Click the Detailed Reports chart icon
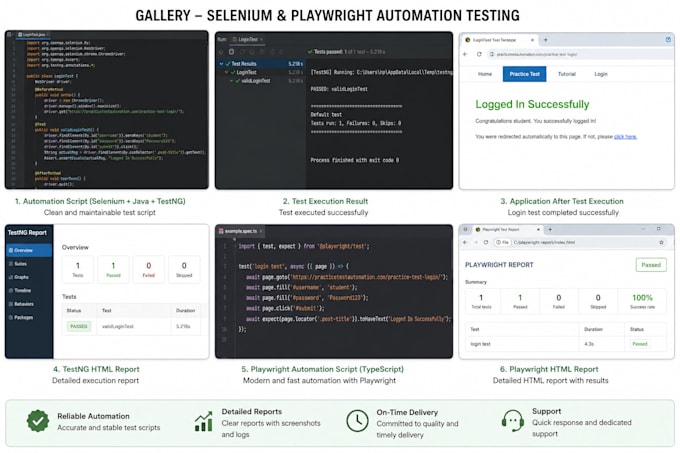The width and height of the screenshot is (680, 453). click(x=203, y=421)
